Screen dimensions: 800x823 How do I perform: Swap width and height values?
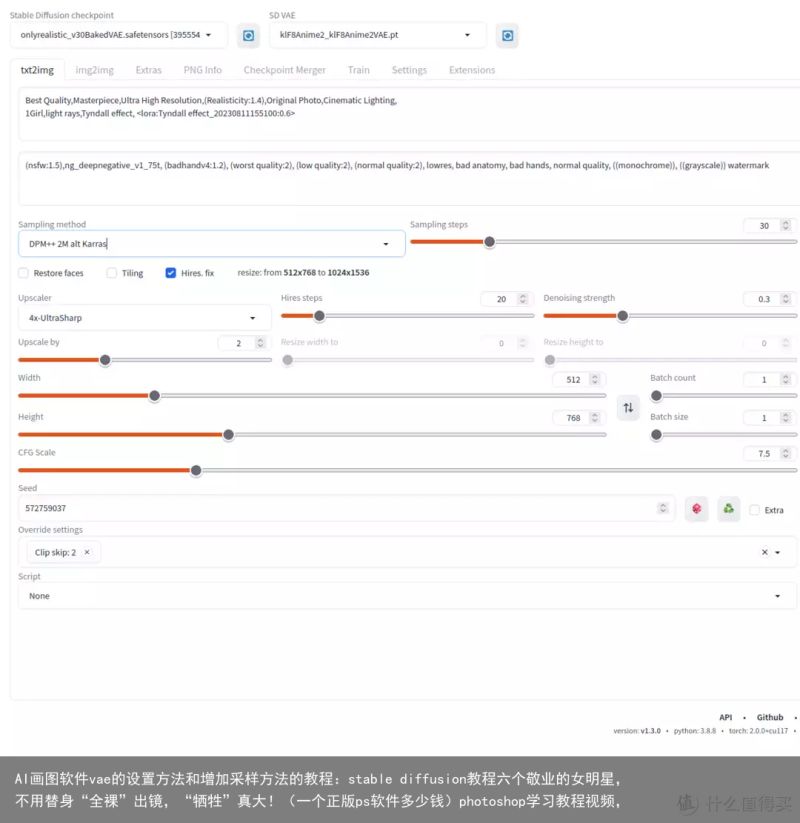point(628,407)
